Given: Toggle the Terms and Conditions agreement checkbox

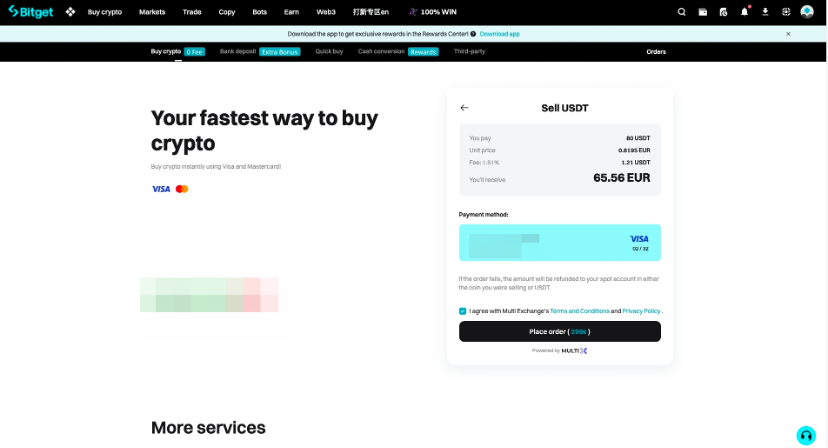Looking at the screenshot, I should [x=463, y=311].
